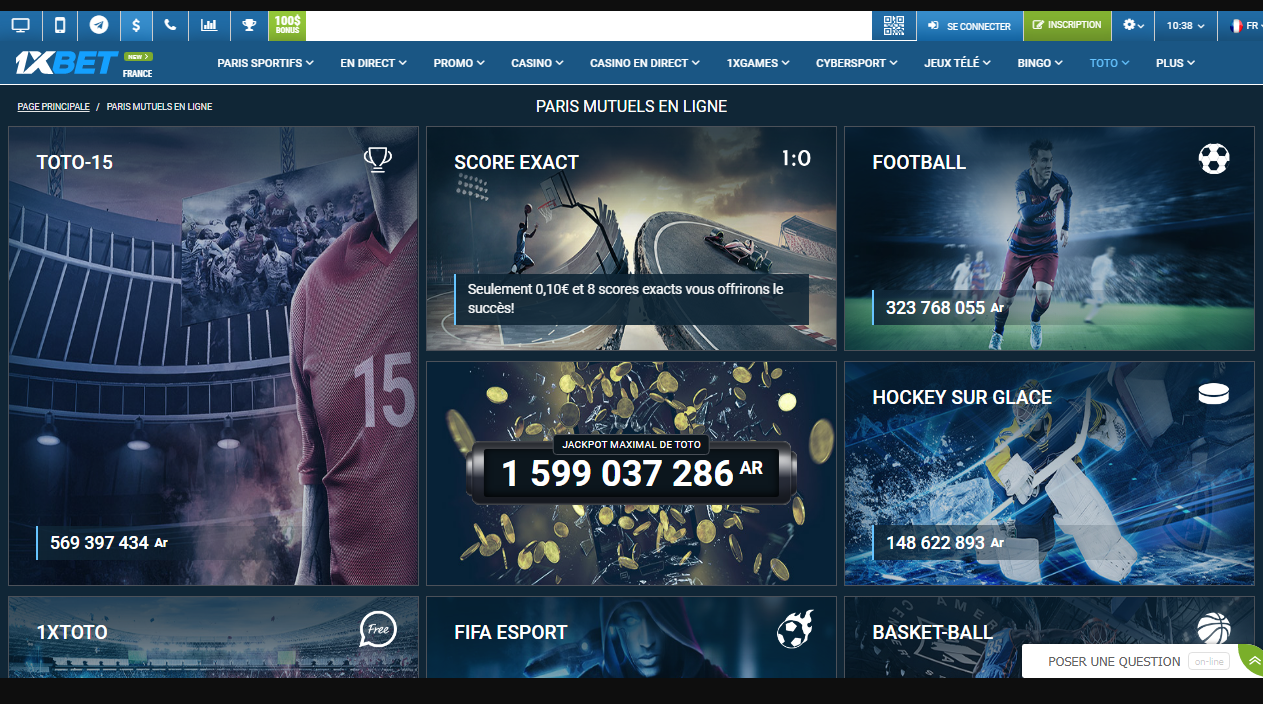The width and height of the screenshot is (1263, 704).
Task: Open the Cybersport menu
Action: [857, 63]
